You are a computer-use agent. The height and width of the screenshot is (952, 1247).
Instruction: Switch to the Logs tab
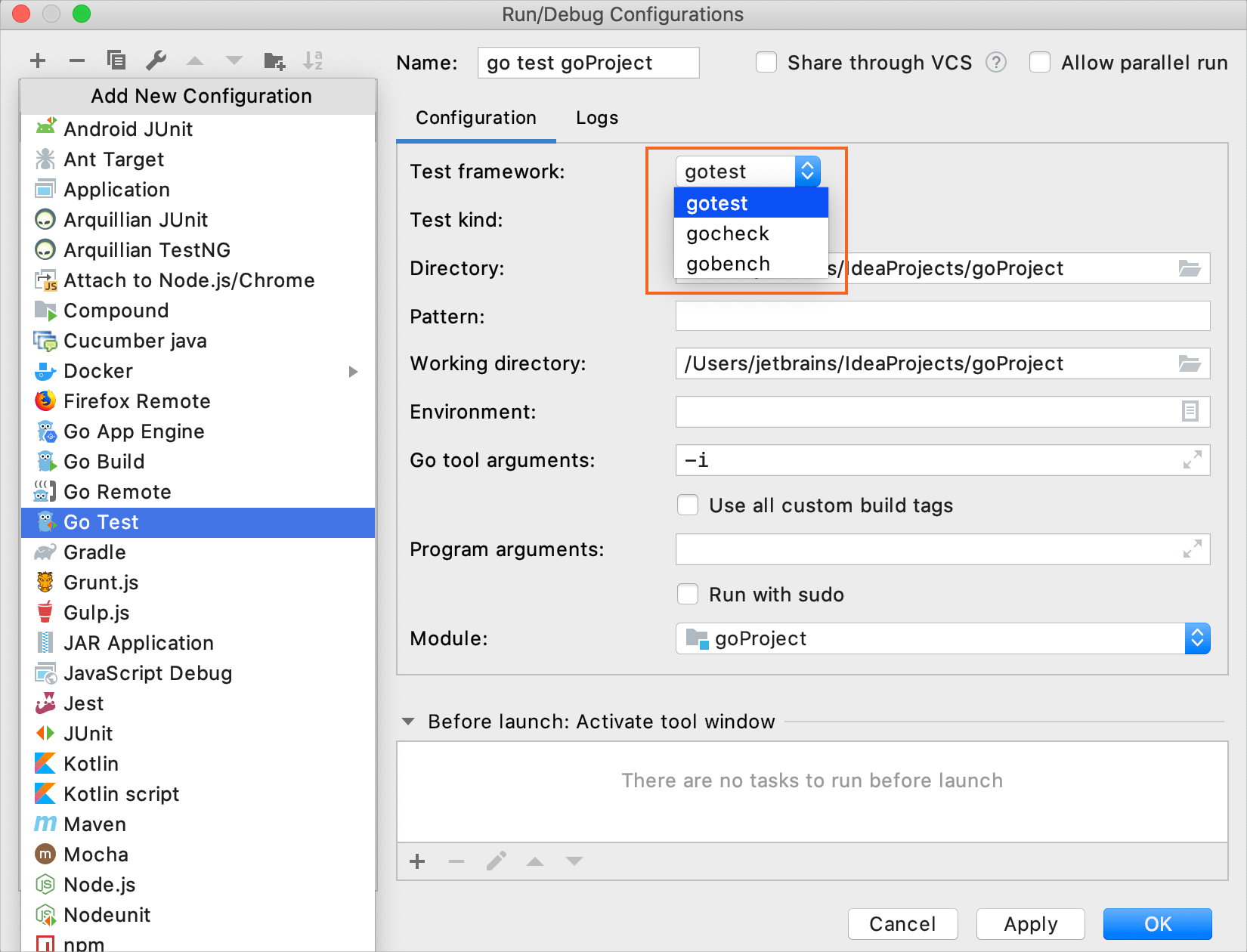(596, 118)
